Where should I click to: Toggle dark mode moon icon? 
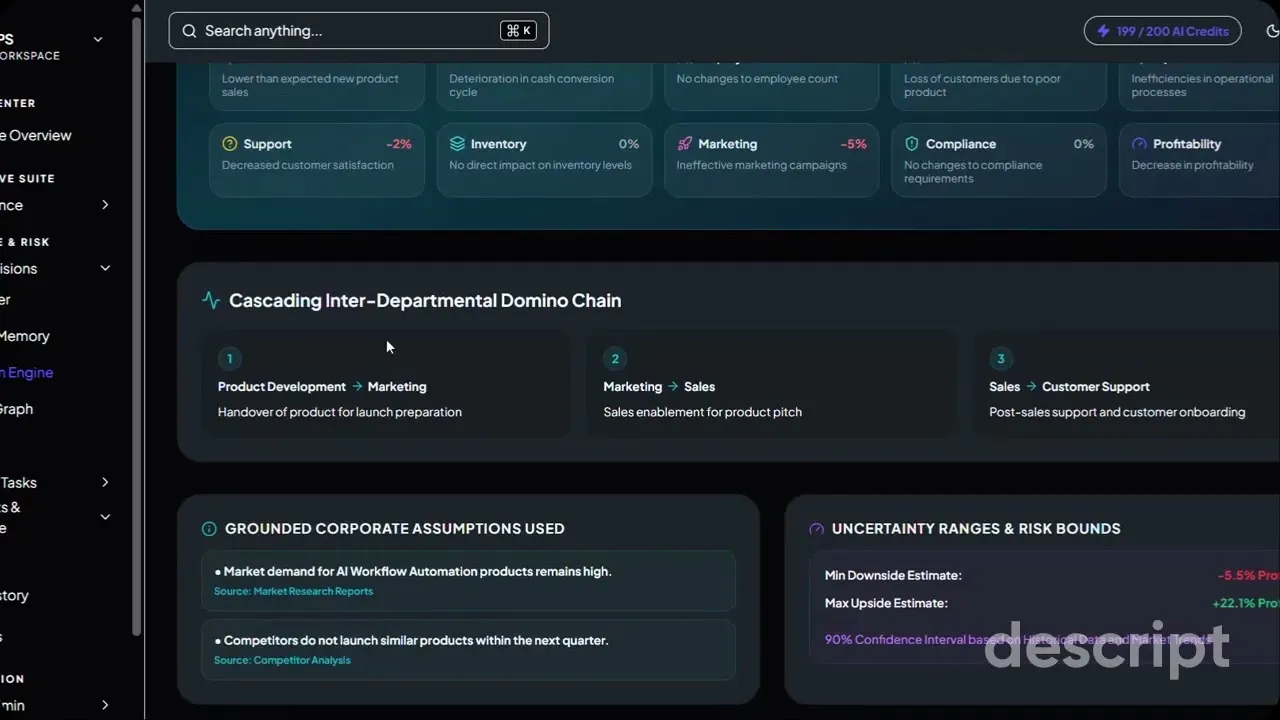(1272, 31)
